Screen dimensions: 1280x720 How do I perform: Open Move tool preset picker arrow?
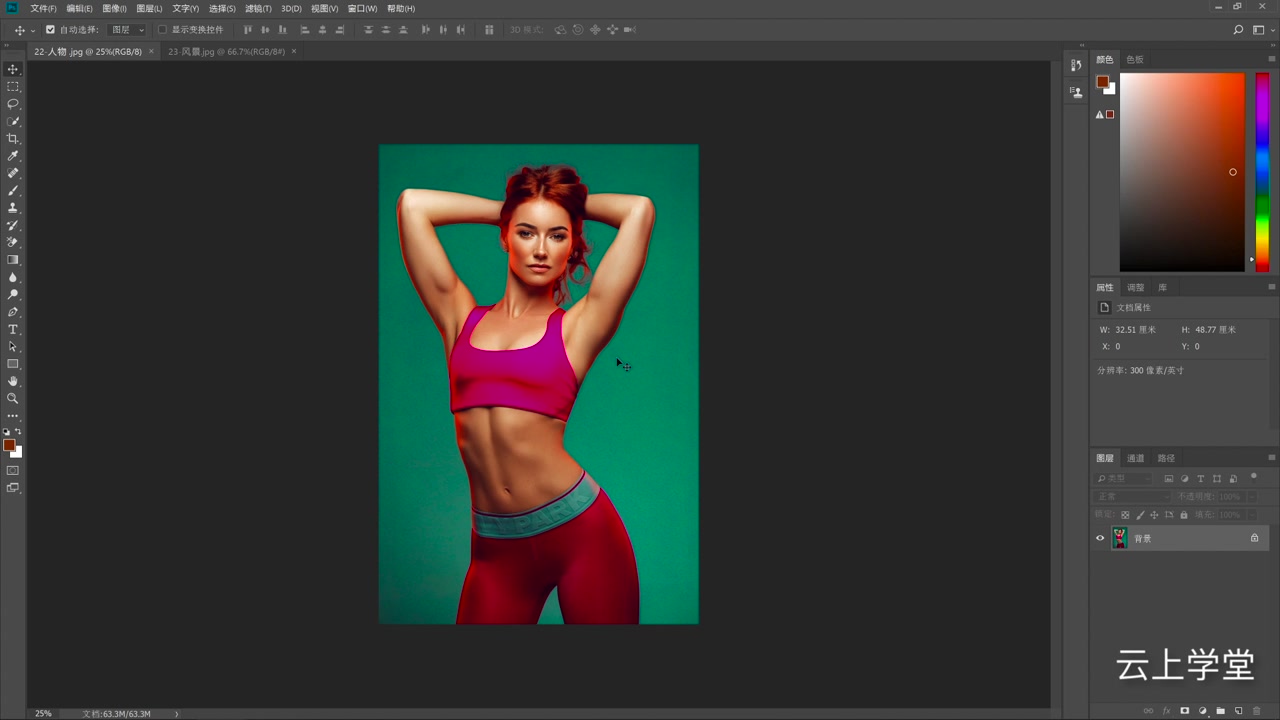pos(33,30)
